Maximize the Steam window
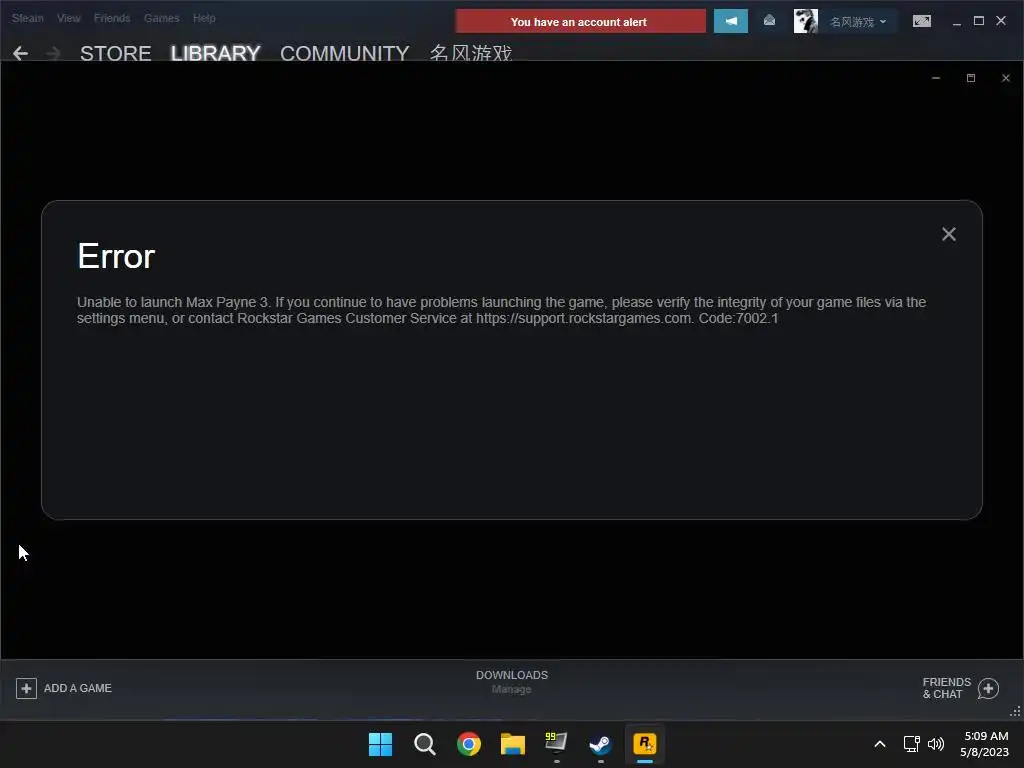1024x768 pixels. click(x=979, y=21)
